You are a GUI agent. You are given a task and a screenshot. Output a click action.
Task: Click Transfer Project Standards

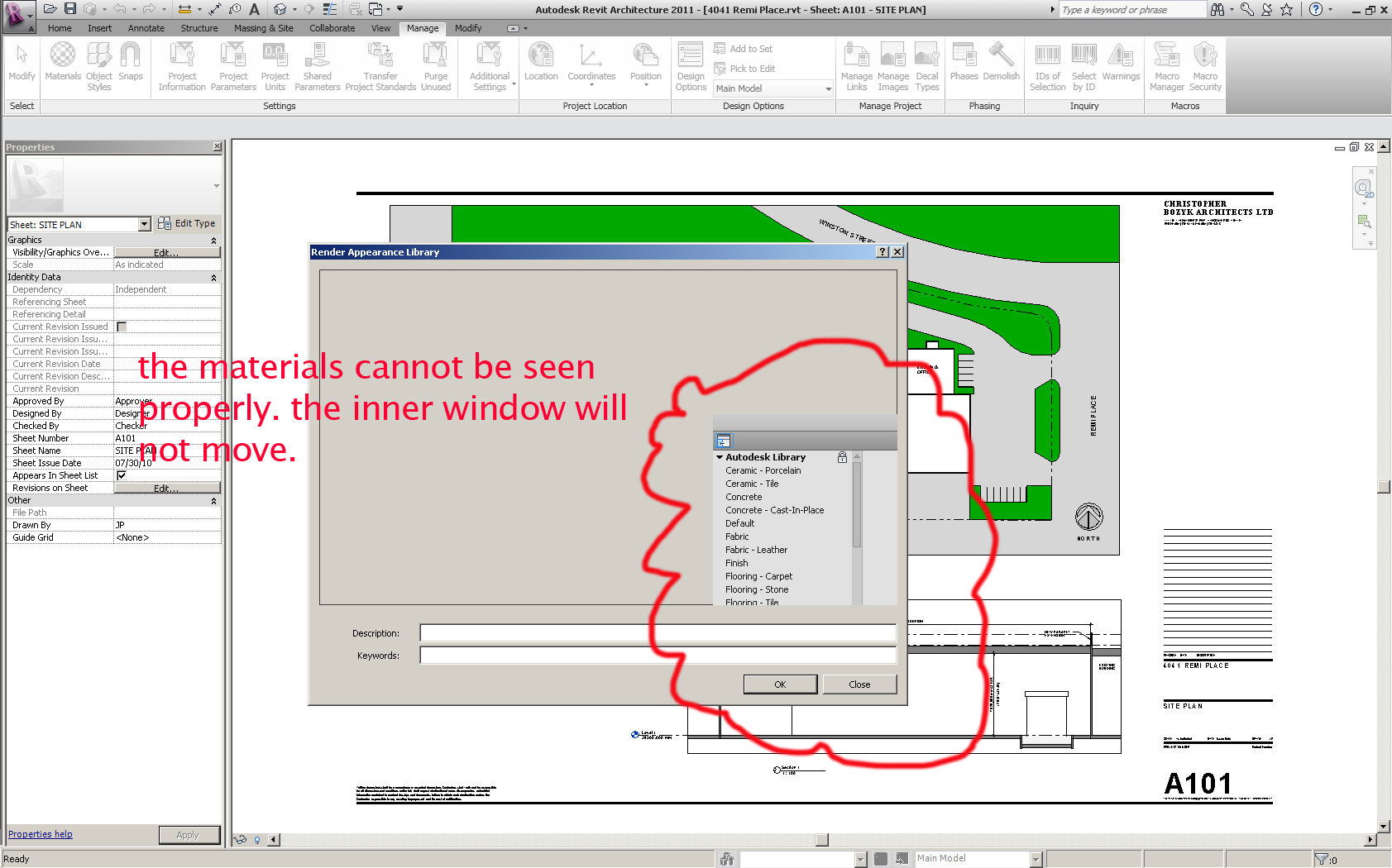380,67
